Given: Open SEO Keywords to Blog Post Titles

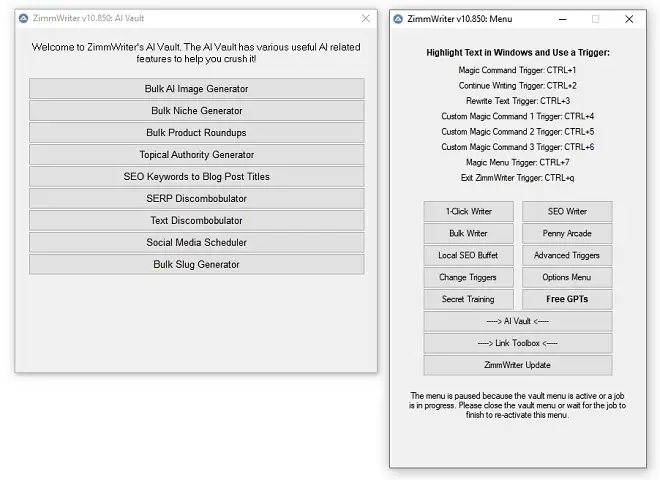Looking at the screenshot, I should pos(196,177).
